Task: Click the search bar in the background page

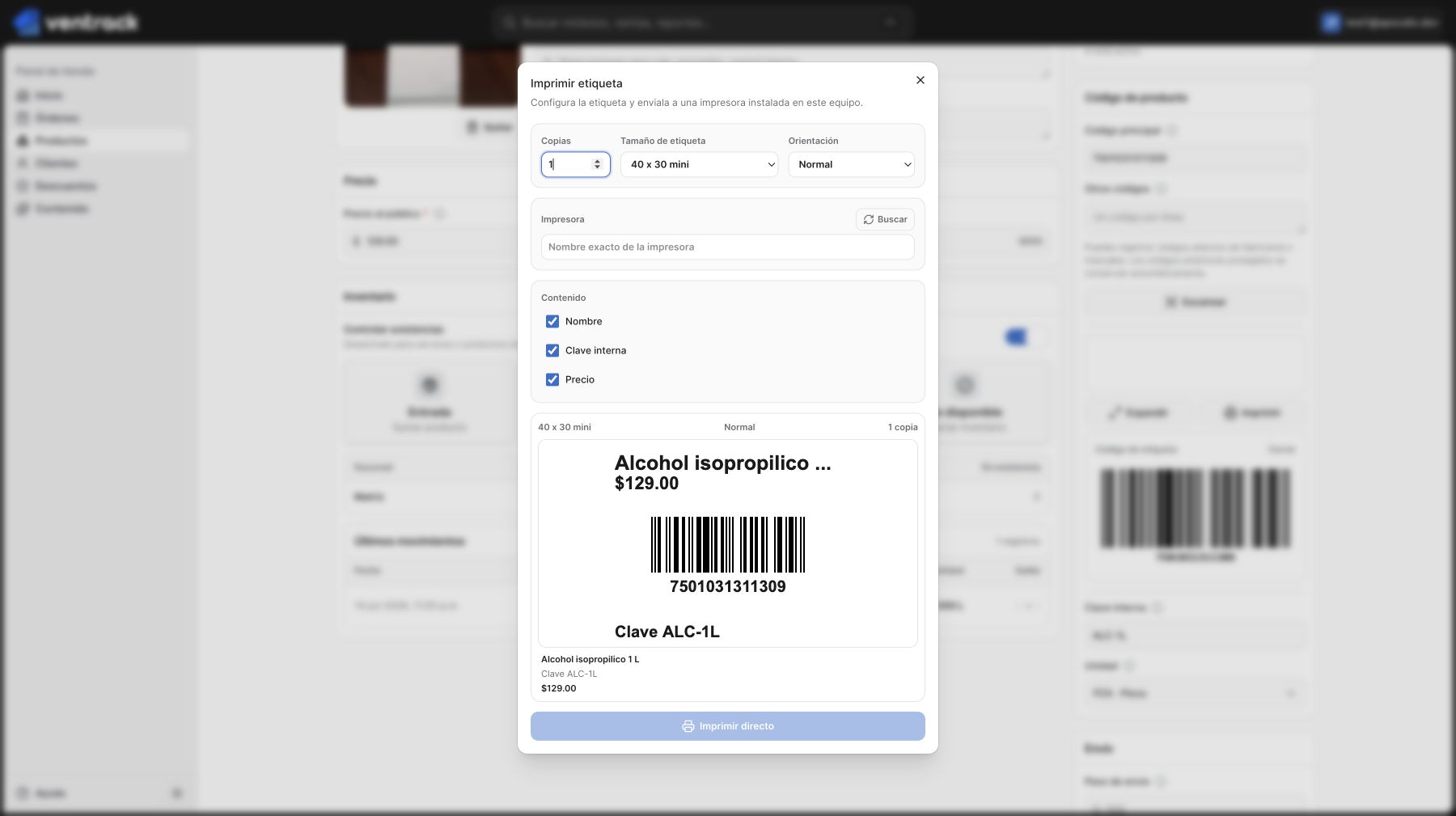Action: tap(701, 23)
